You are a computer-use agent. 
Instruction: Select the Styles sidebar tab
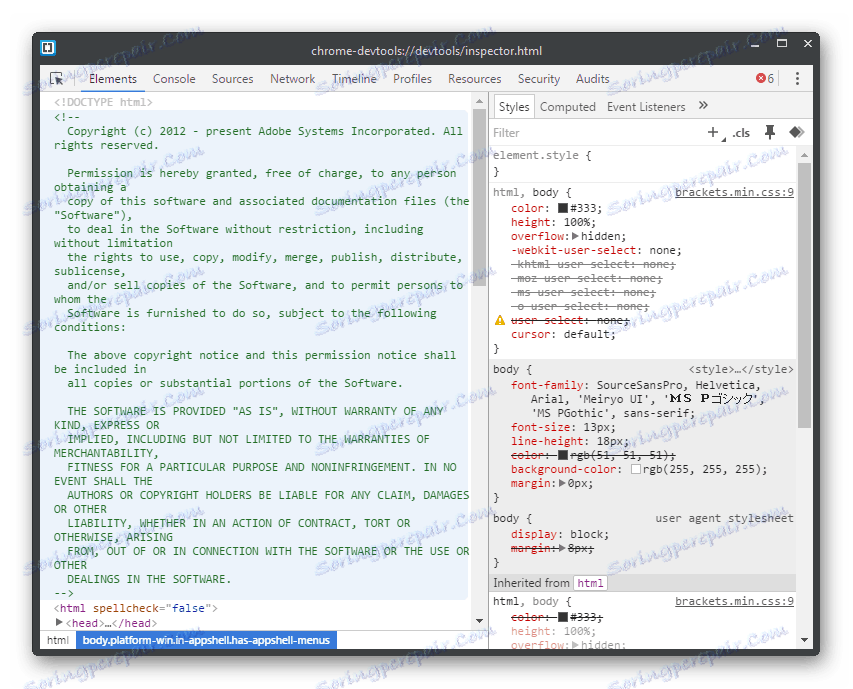tap(514, 107)
